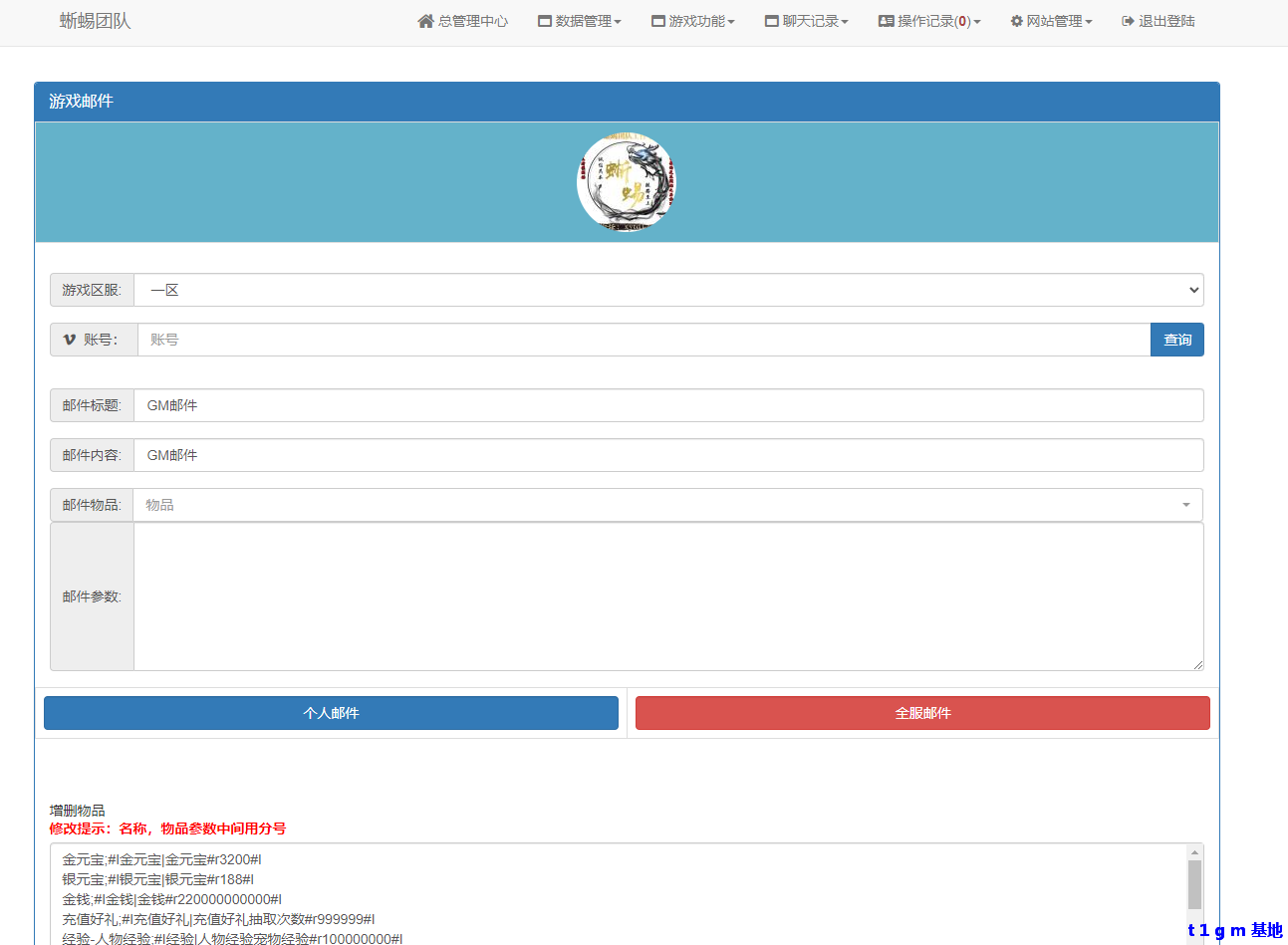Screen dimensions: 1288x945
Task: Click into the 邮件标题 text field
Action: 667,405
